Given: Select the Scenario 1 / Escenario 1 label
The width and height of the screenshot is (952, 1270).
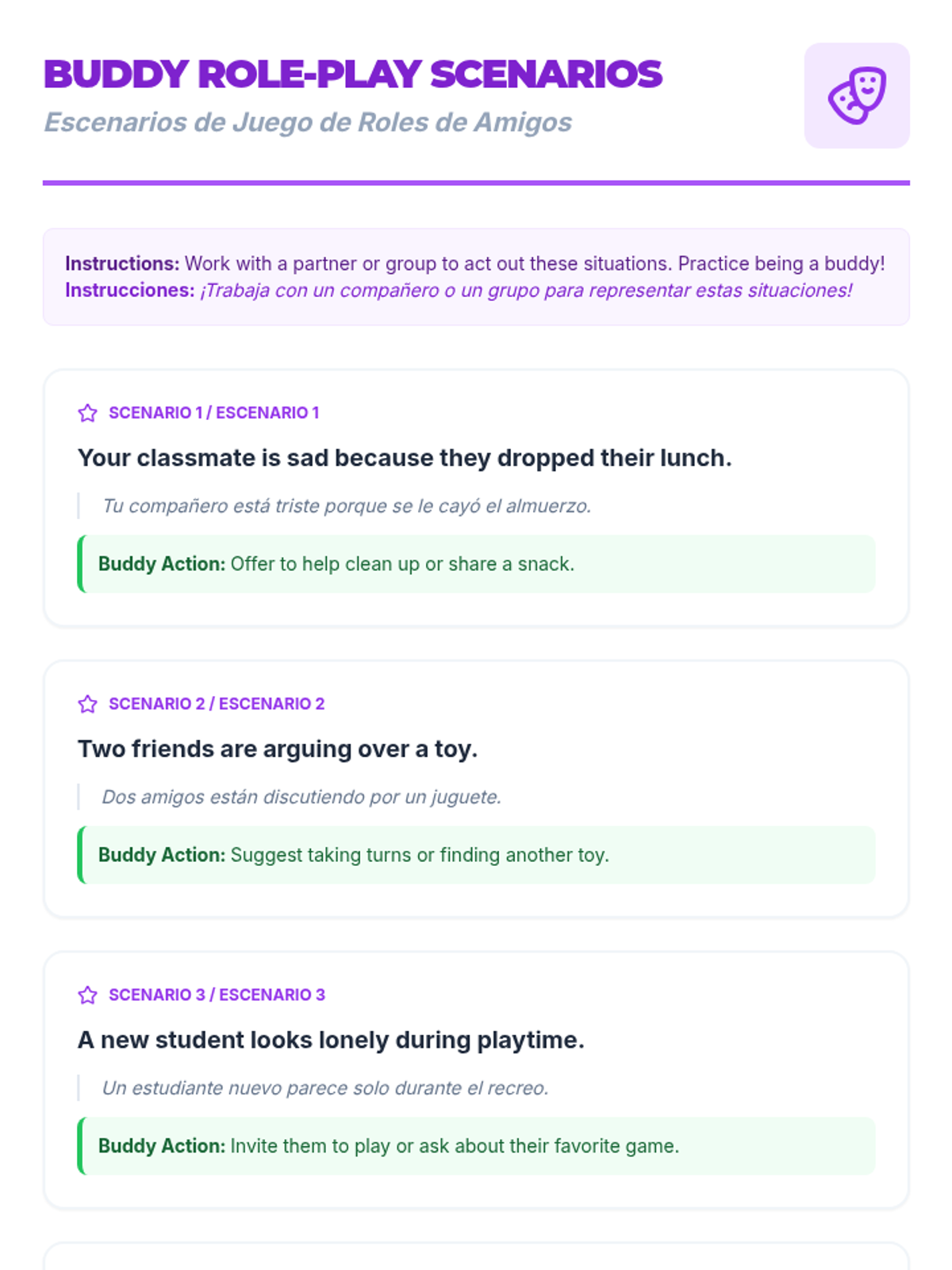Looking at the screenshot, I should point(213,413).
